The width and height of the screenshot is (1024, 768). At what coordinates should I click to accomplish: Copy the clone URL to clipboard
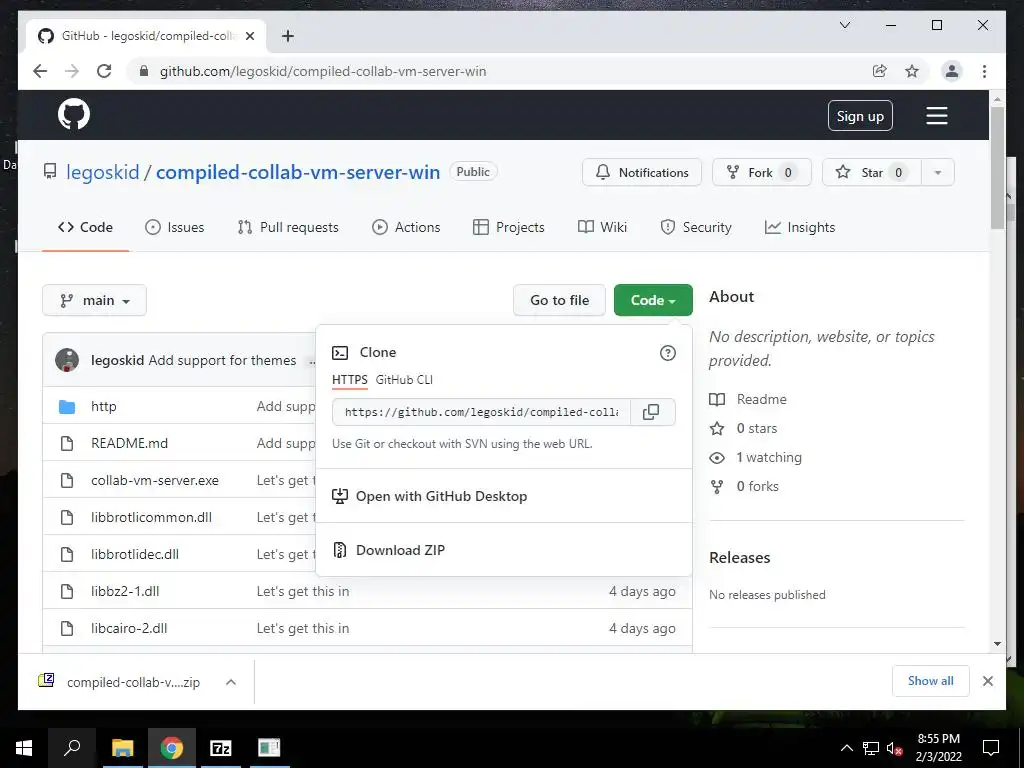[651, 412]
